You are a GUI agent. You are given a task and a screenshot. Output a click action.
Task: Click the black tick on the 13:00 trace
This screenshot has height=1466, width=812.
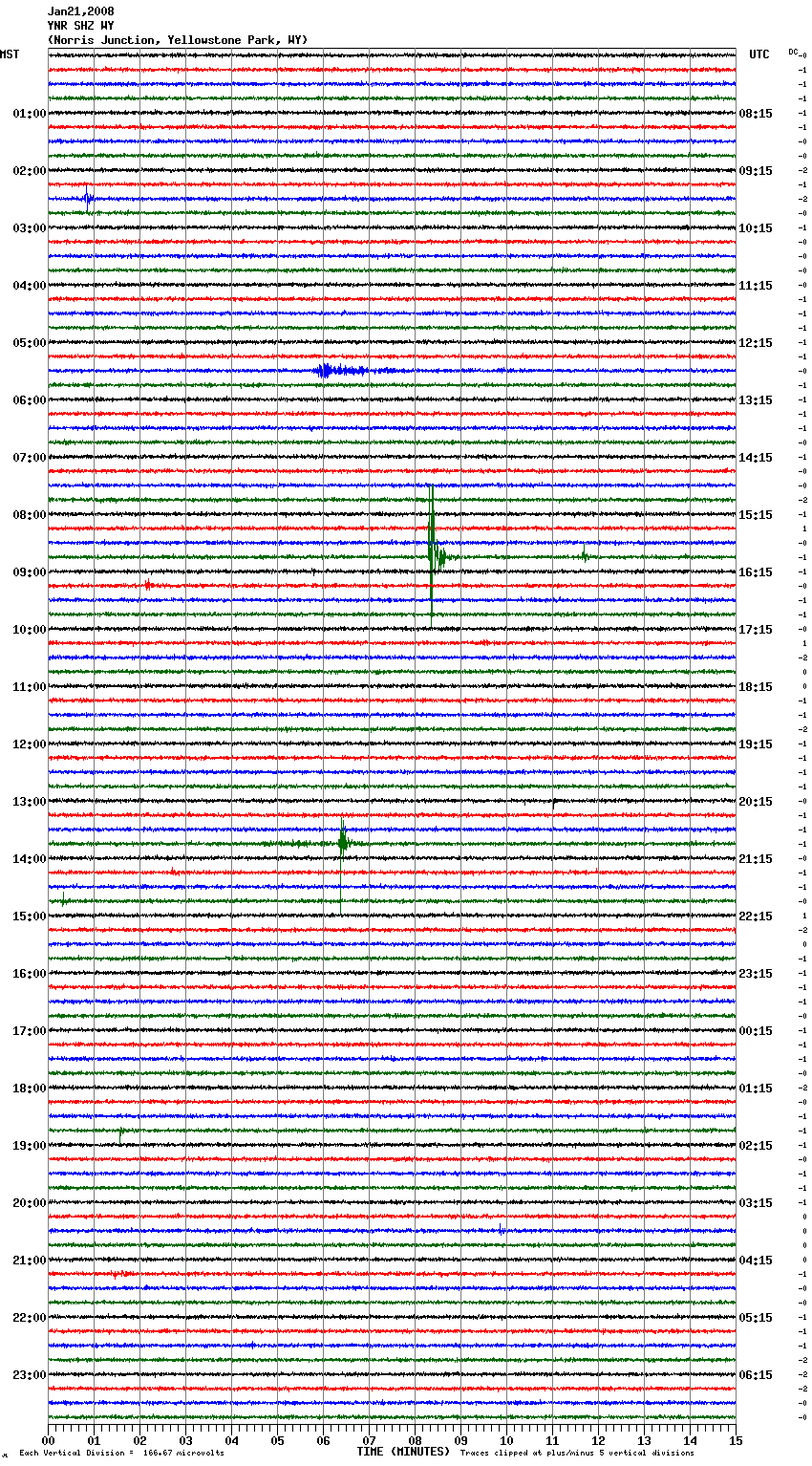554,803
